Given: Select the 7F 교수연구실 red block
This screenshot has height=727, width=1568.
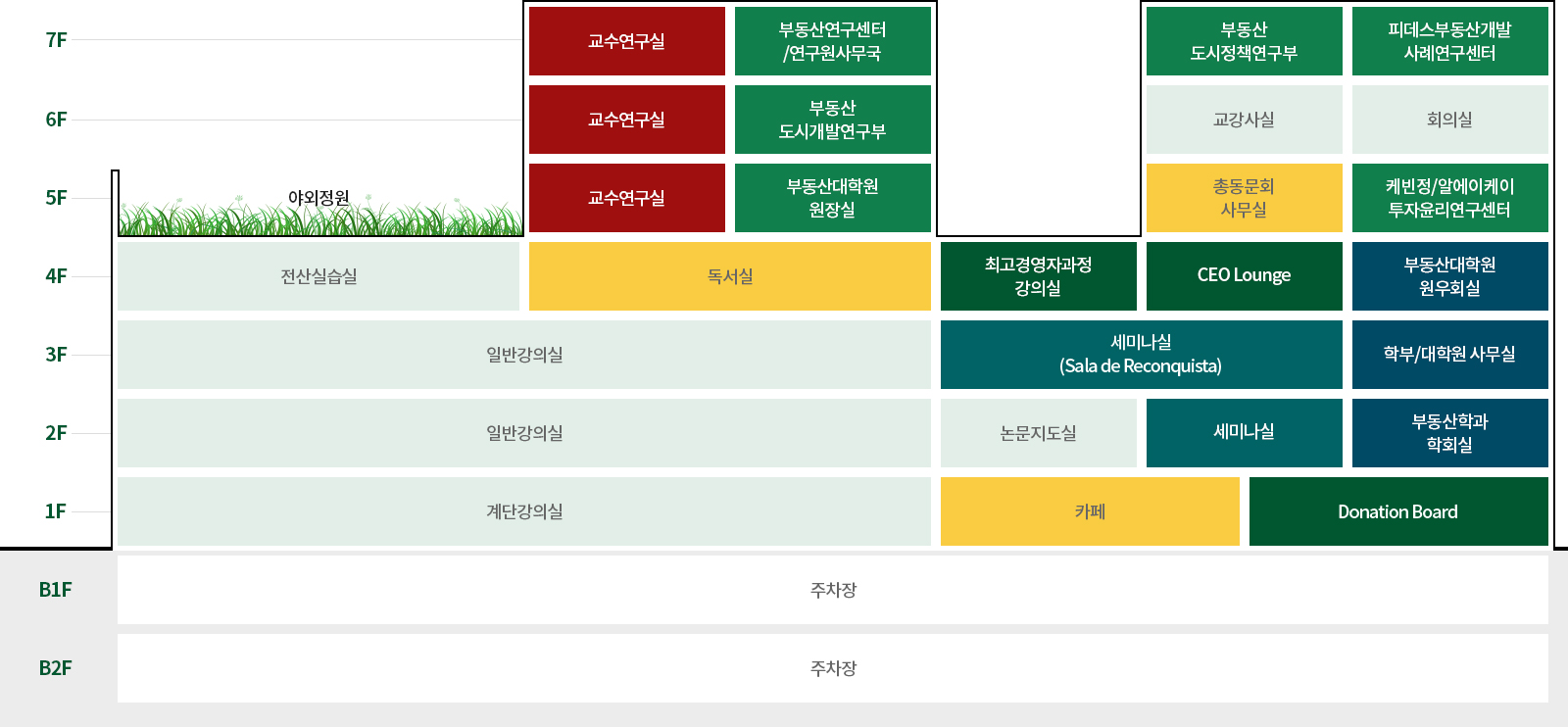Looking at the screenshot, I should pyautogui.click(x=626, y=41).
